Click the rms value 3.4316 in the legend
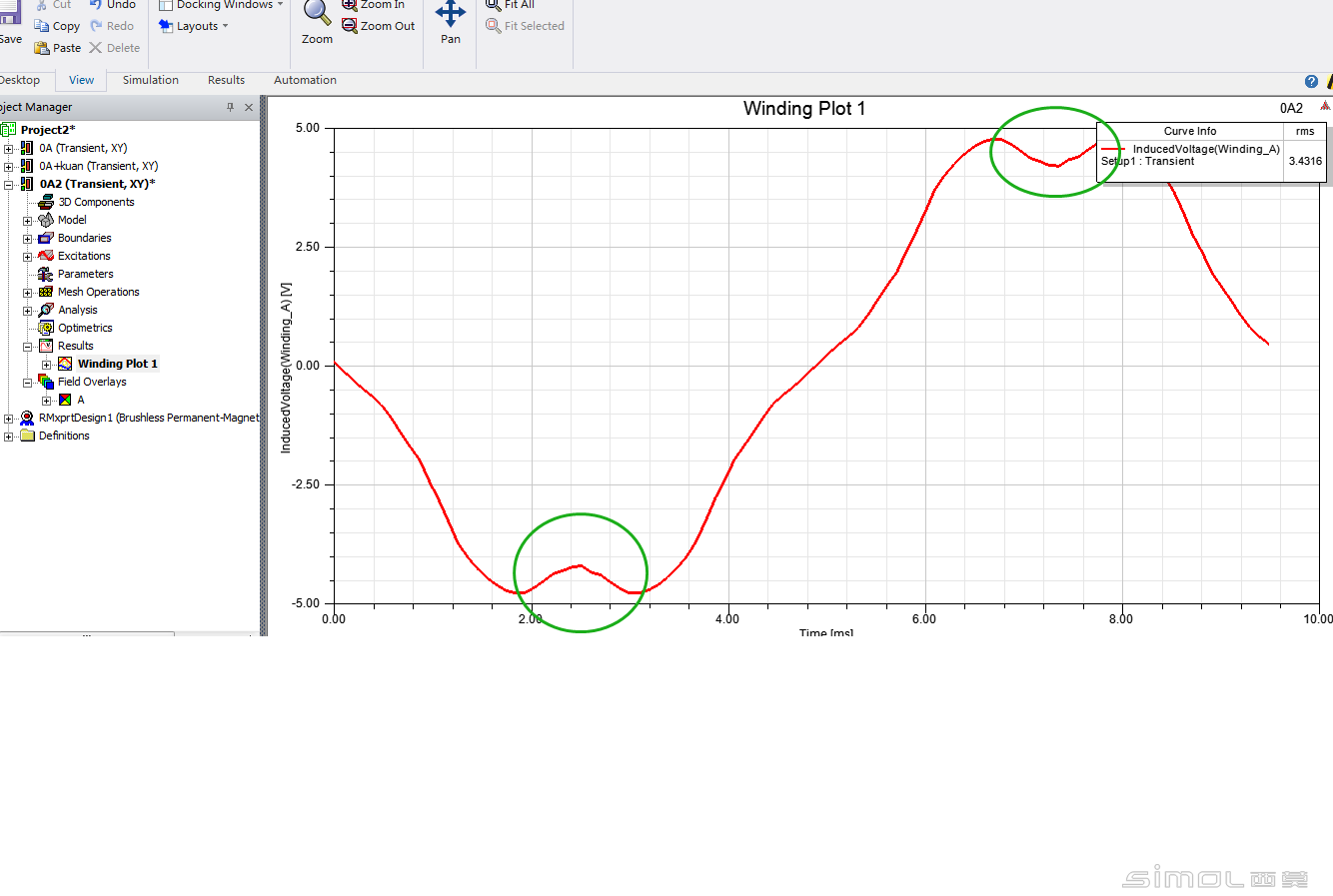The image size is (1333, 896). click(x=1305, y=161)
